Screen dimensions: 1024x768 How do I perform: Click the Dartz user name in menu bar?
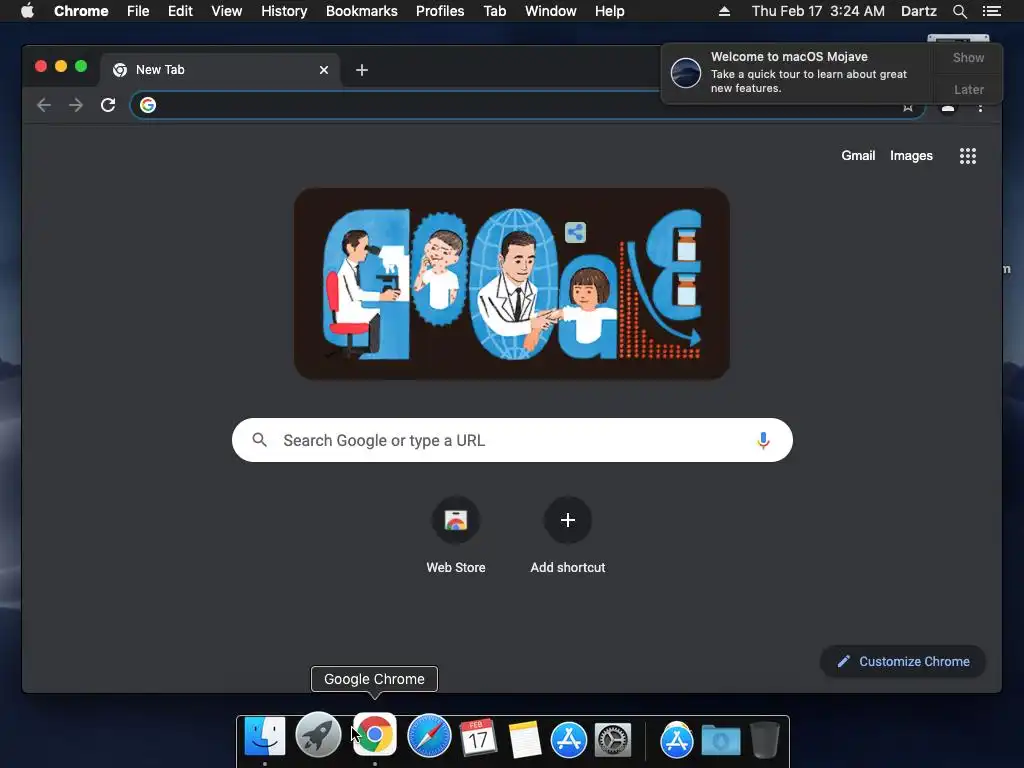click(x=919, y=11)
